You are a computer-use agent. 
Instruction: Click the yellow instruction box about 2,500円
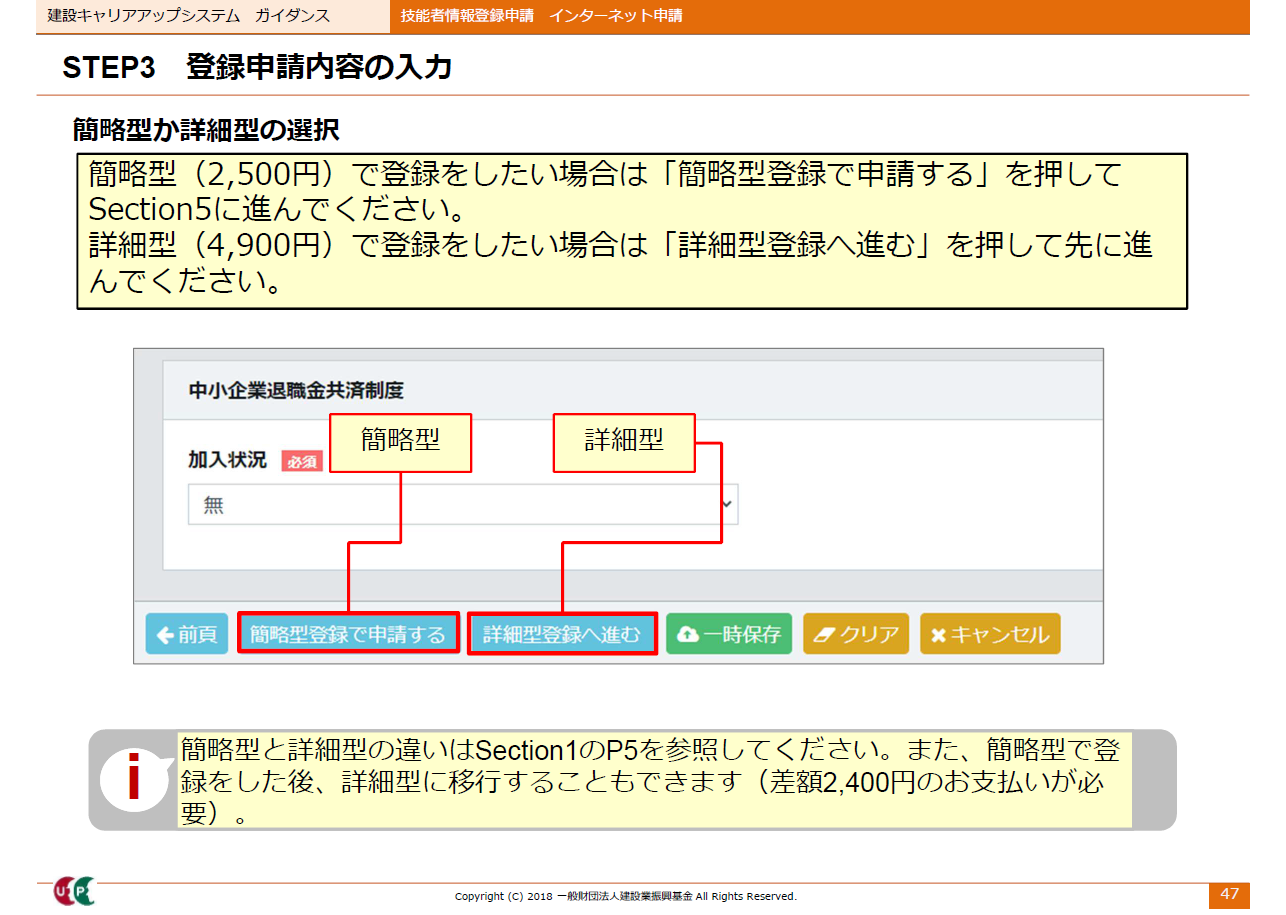pos(632,231)
